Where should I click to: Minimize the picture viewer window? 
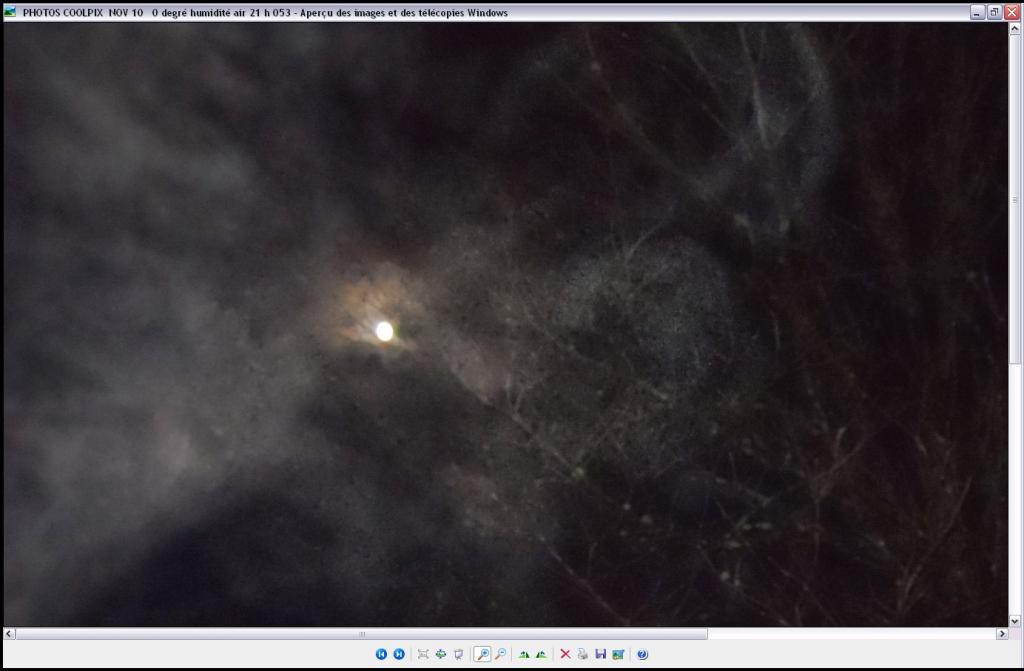click(978, 12)
